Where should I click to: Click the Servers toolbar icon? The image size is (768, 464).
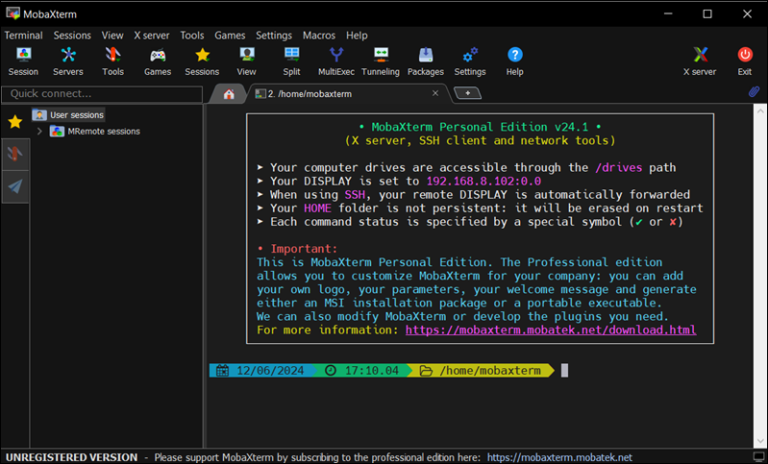pyautogui.click(x=68, y=61)
